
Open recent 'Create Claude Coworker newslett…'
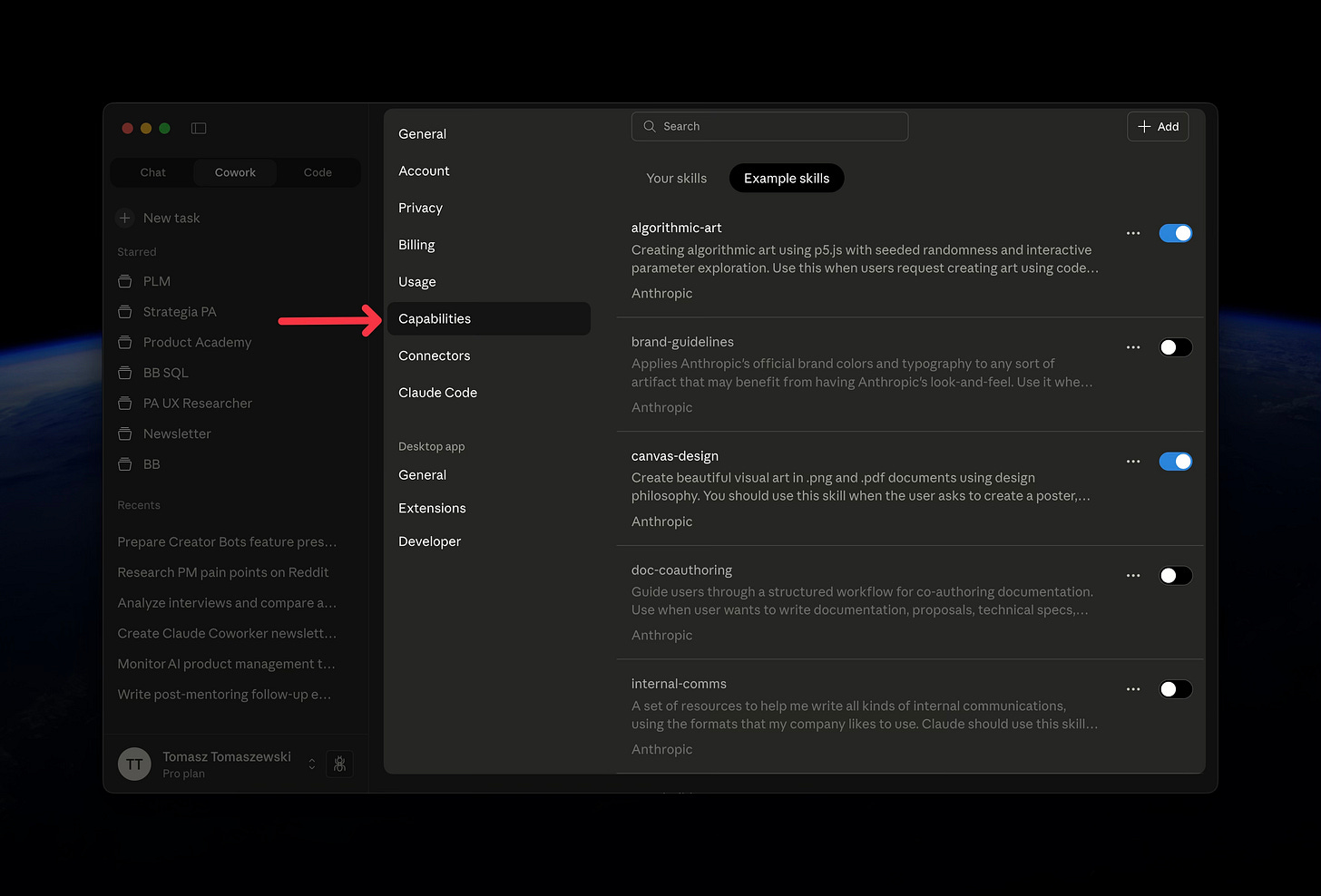[227, 633]
